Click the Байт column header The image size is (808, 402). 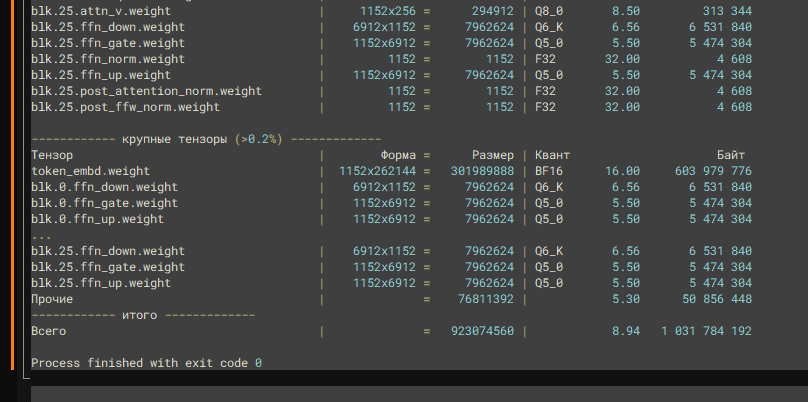coord(731,155)
